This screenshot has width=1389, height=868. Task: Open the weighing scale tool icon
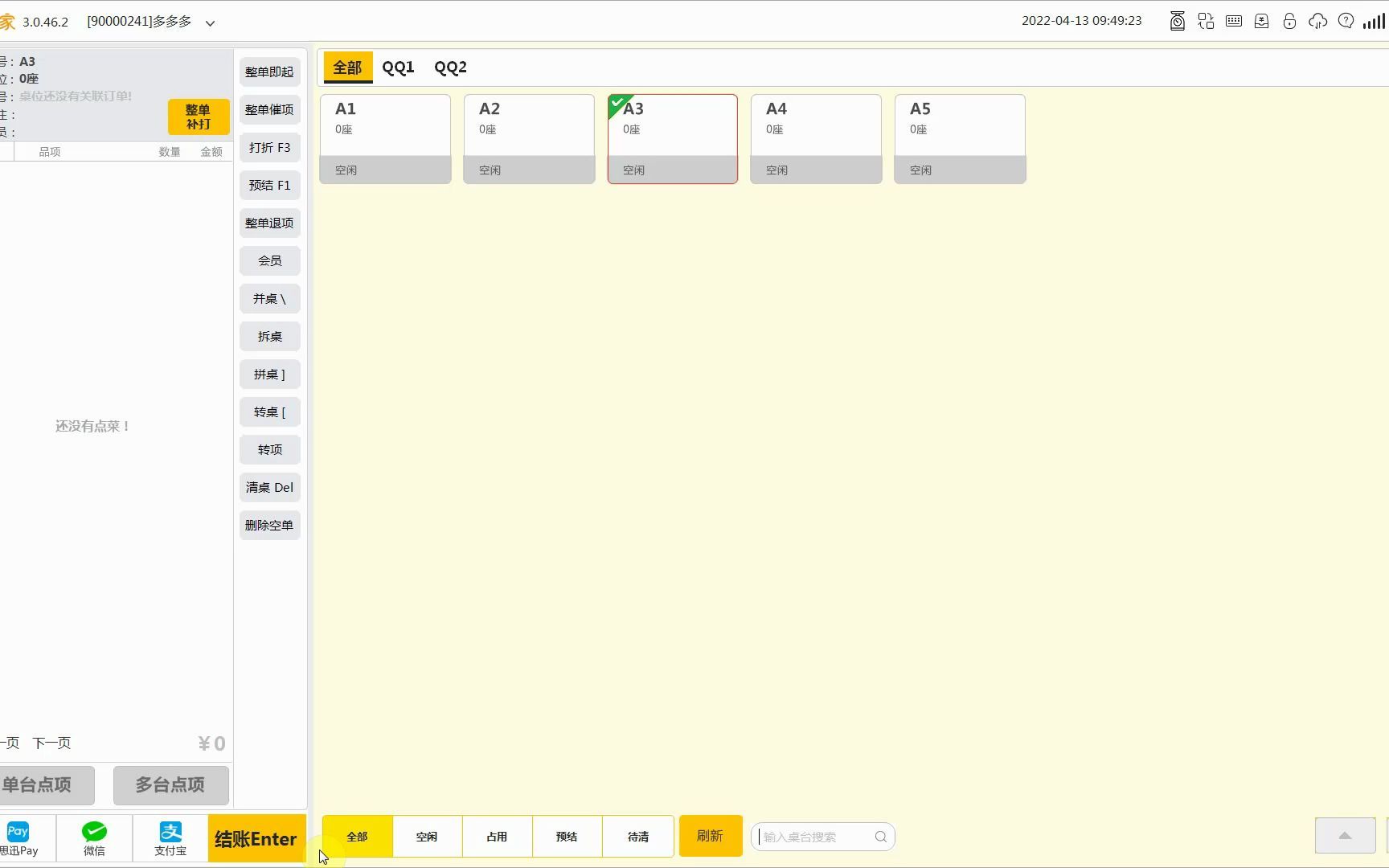click(1178, 22)
